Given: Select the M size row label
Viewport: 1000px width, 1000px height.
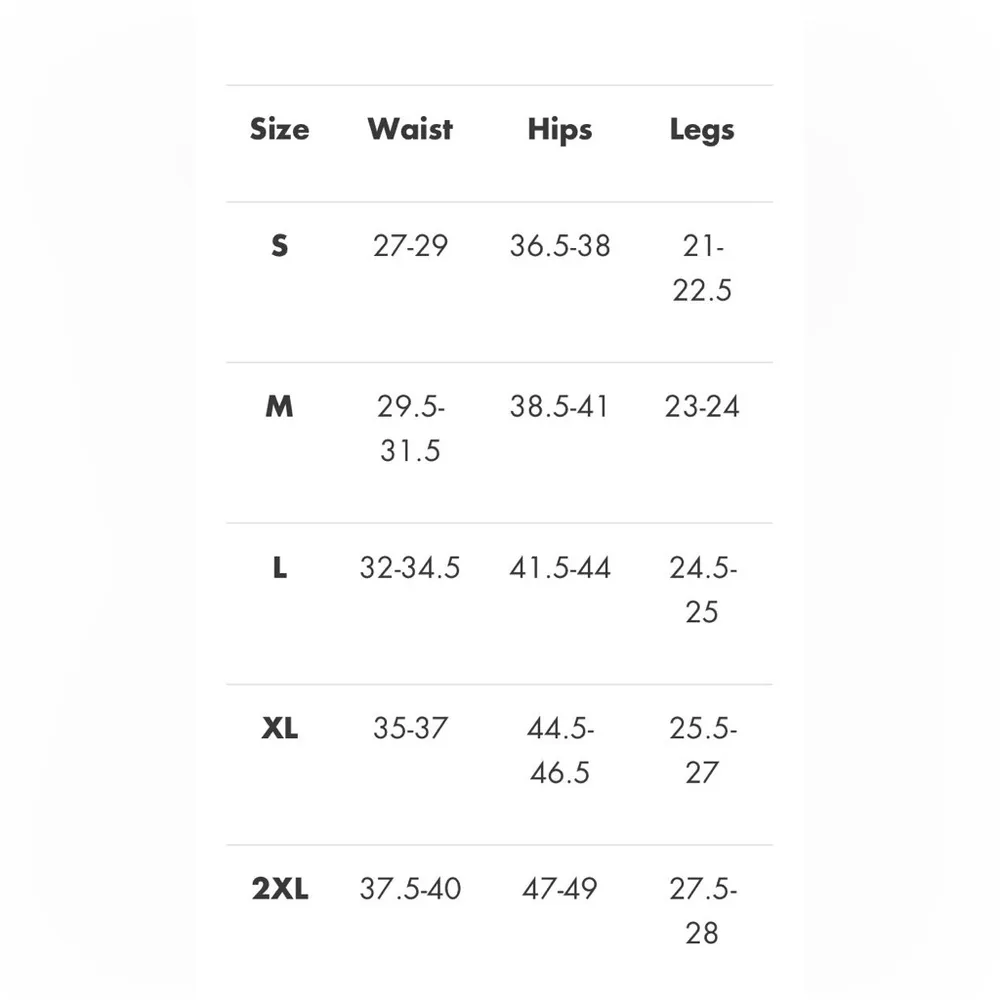Looking at the screenshot, I should pos(279,408).
